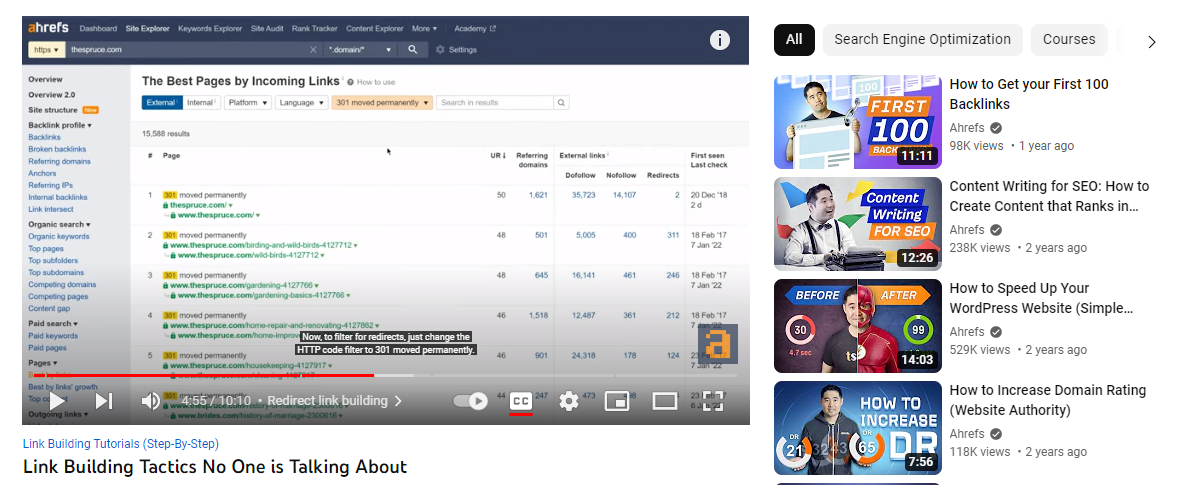Viewport: 1178px width, 485px height.
Task: Open the How to Increase DR thumbnail
Action: coord(858,428)
